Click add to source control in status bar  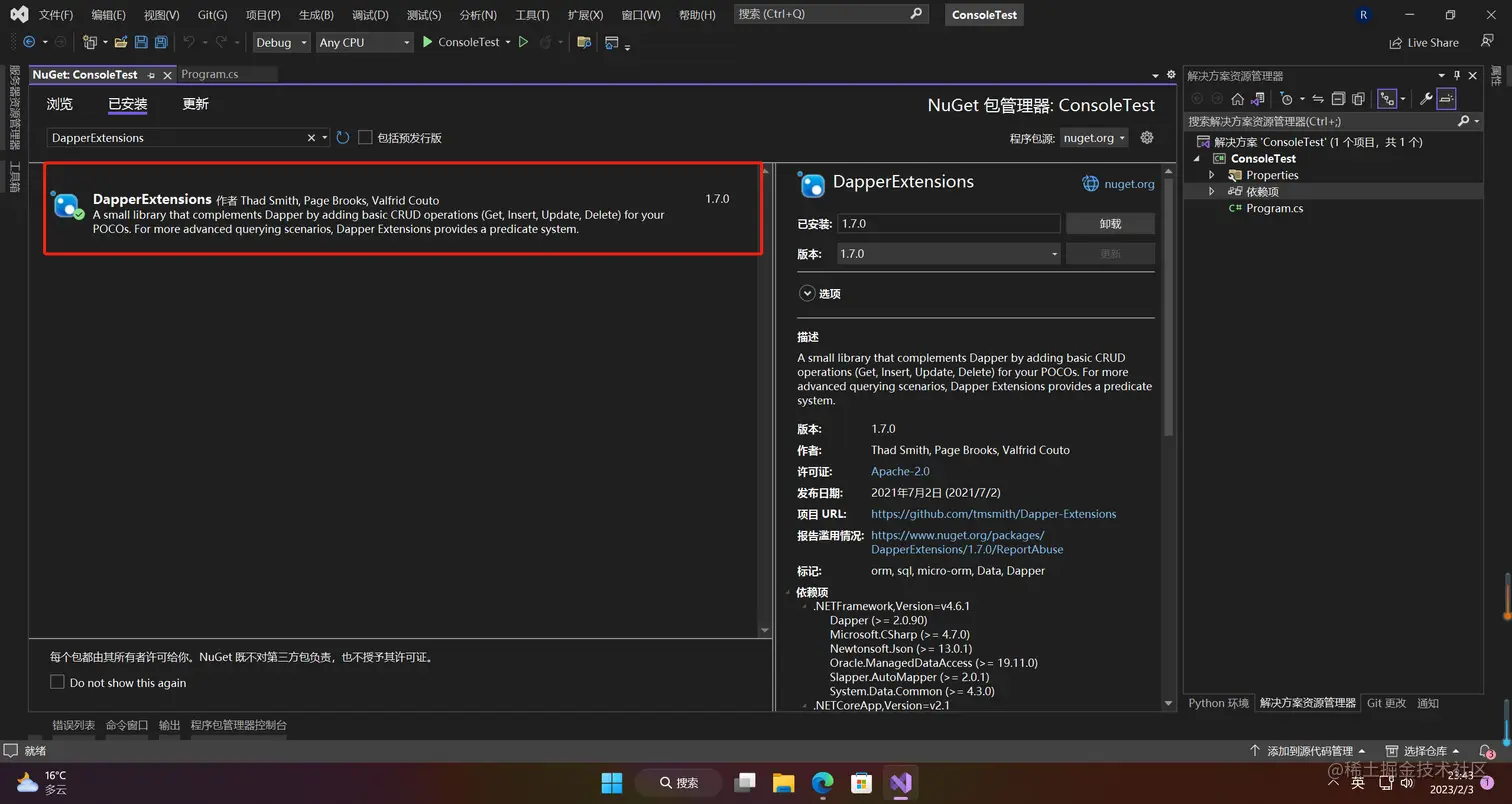coord(1309,750)
